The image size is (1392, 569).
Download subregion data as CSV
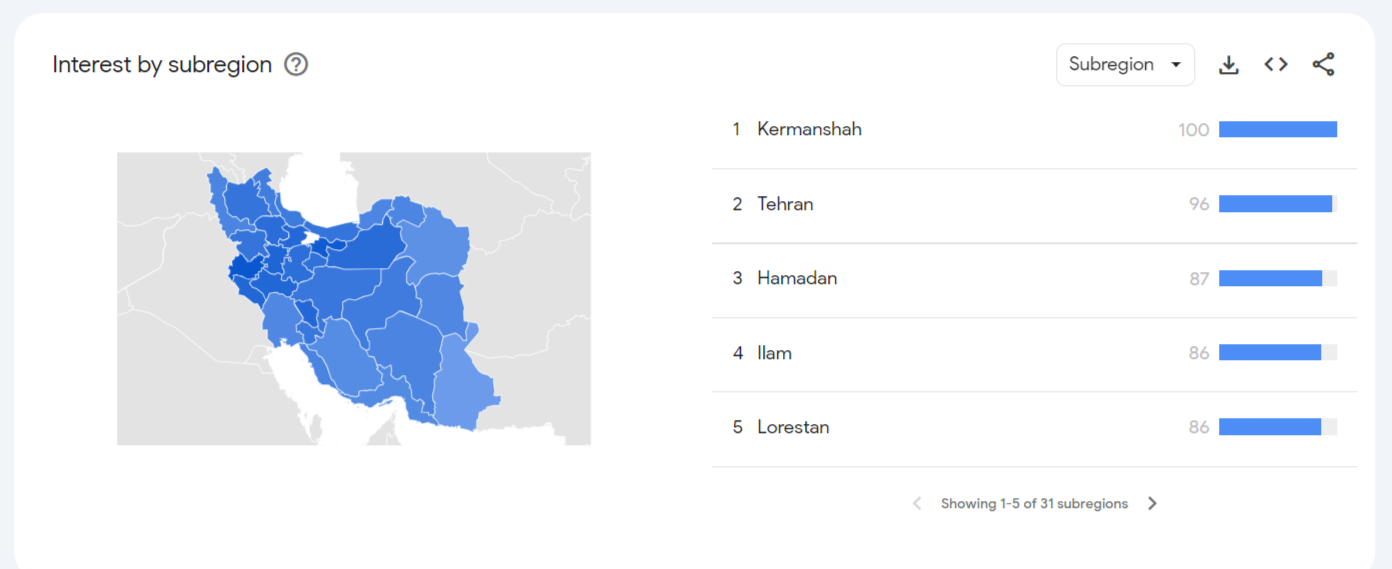point(1229,65)
